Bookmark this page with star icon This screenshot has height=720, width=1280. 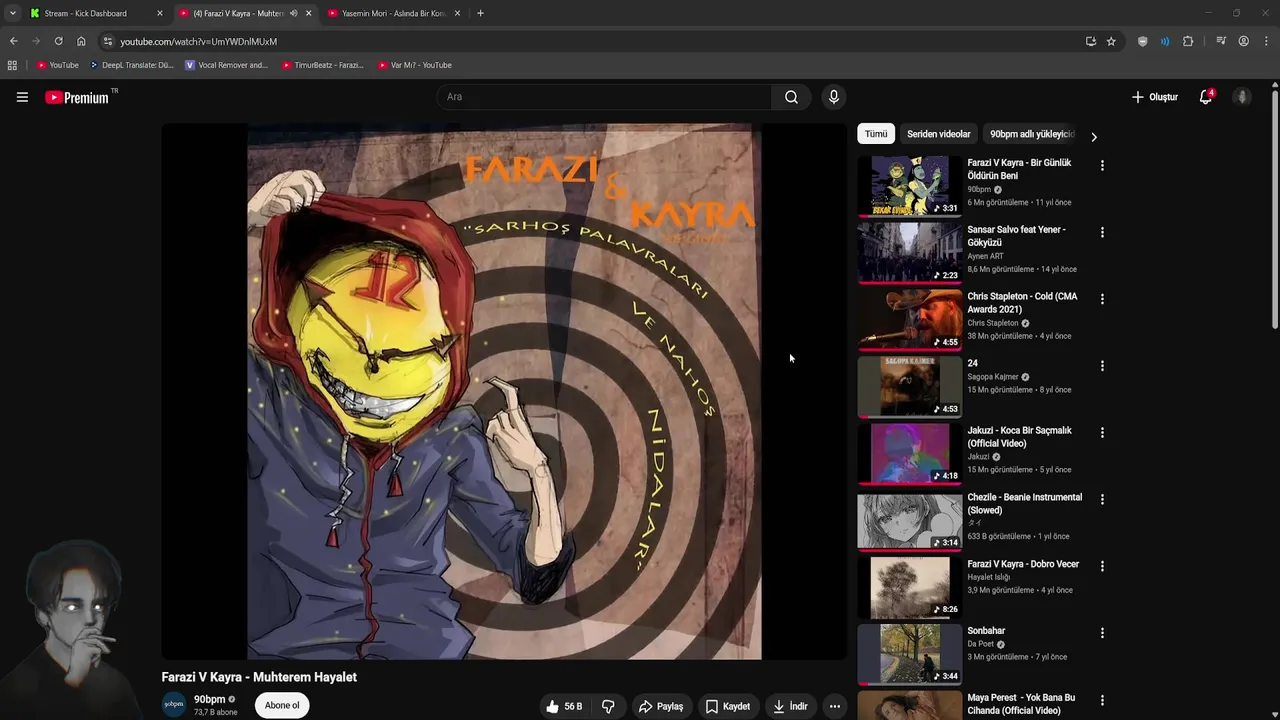point(1111,41)
